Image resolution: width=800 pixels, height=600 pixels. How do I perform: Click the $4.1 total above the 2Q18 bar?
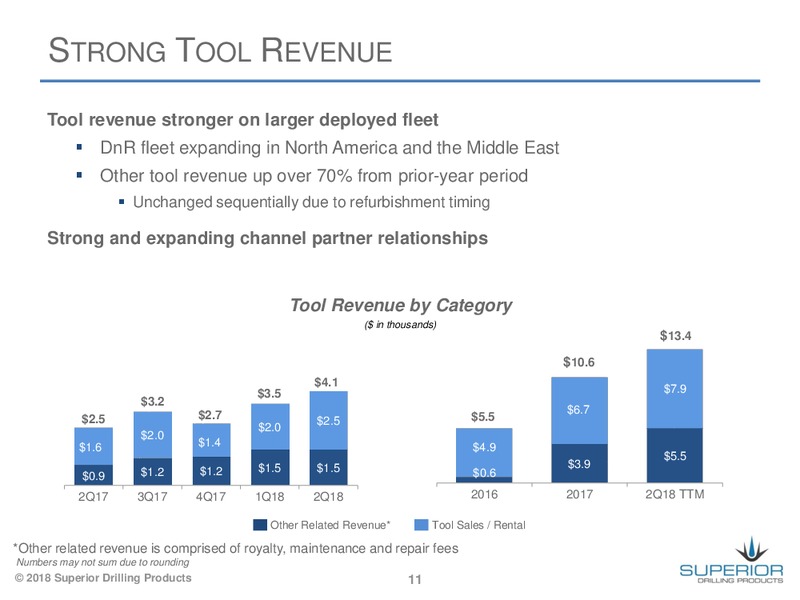click(x=326, y=382)
